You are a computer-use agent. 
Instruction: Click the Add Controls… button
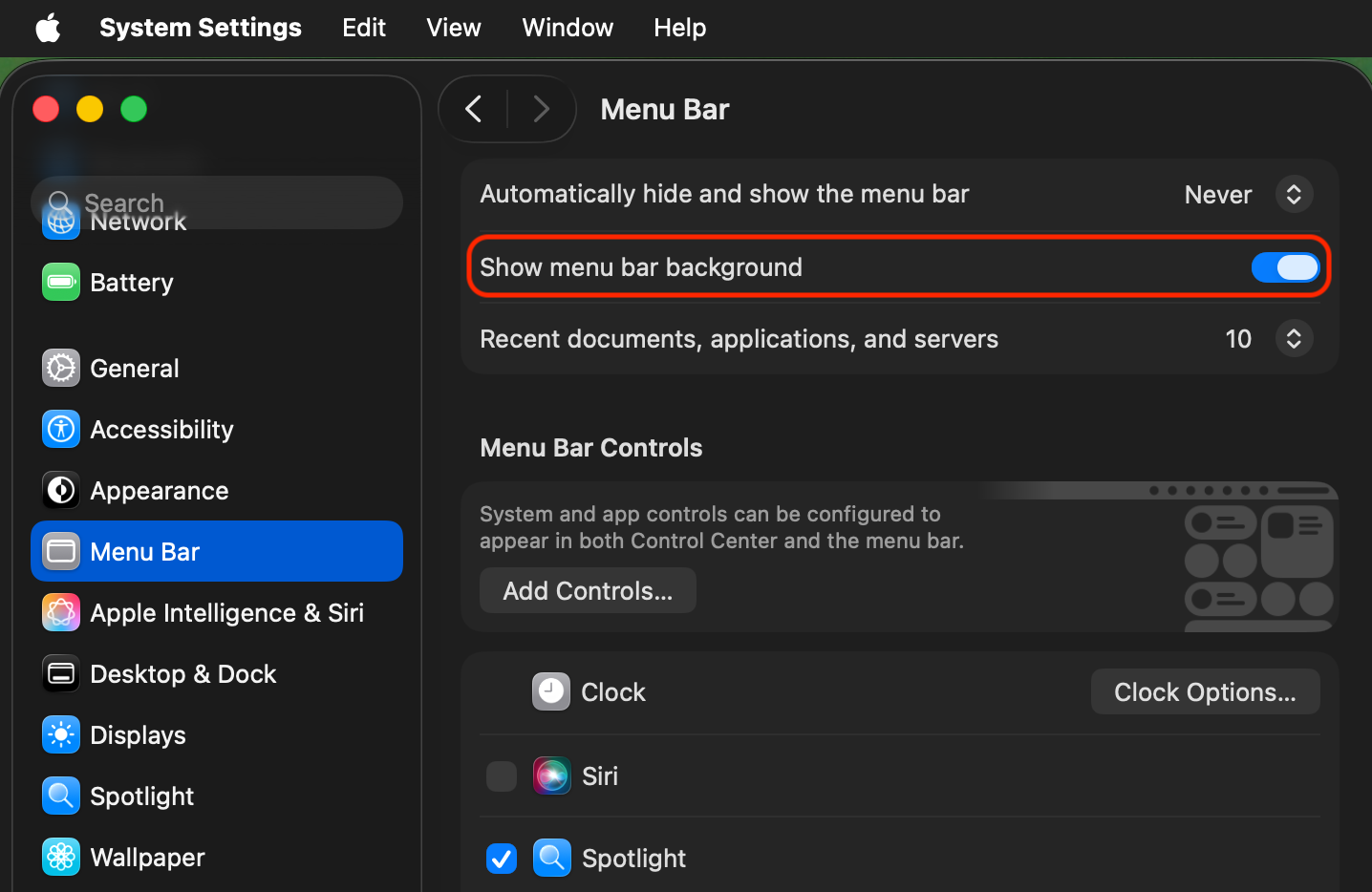(588, 591)
